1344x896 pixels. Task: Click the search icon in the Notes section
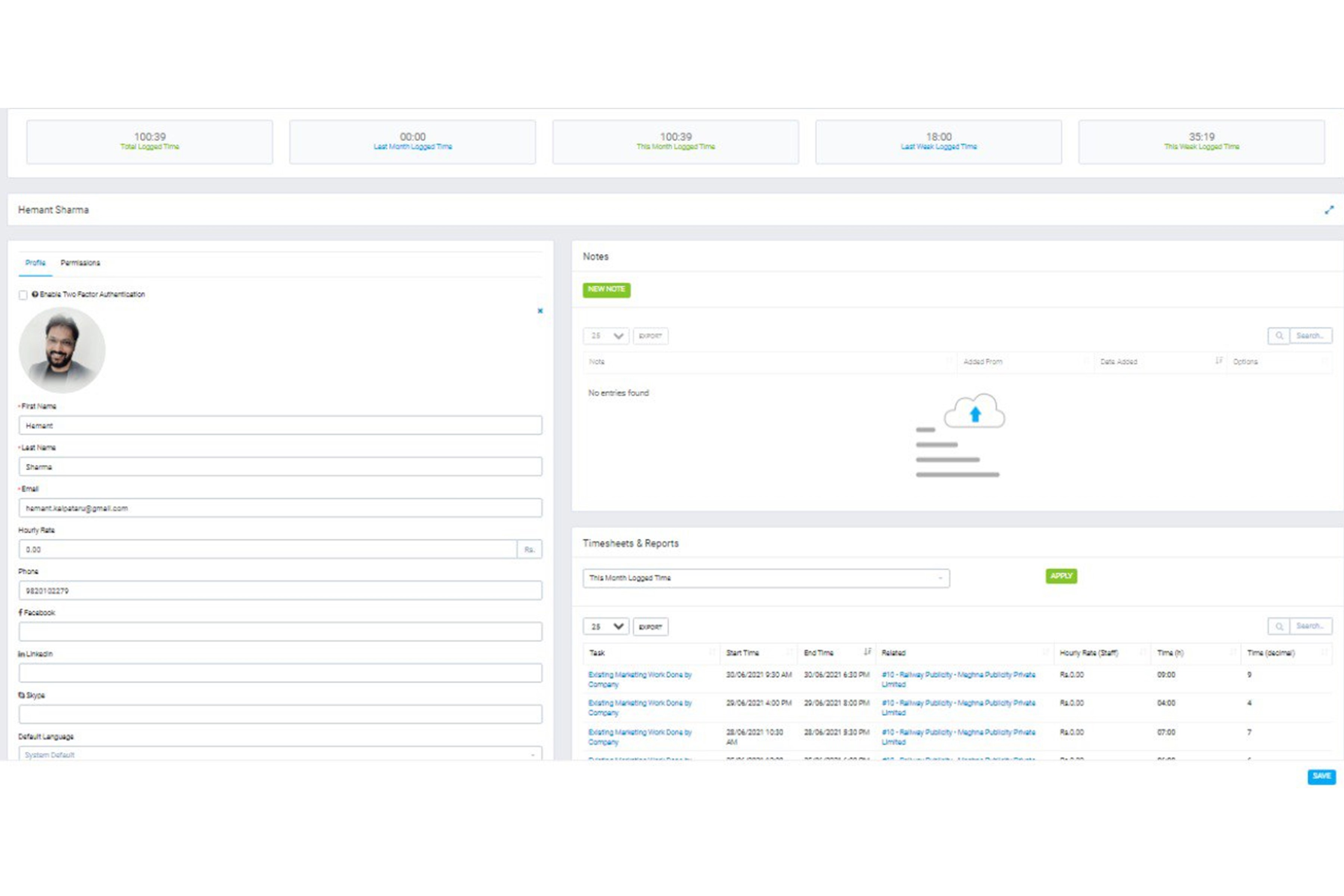[x=1280, y=335]
